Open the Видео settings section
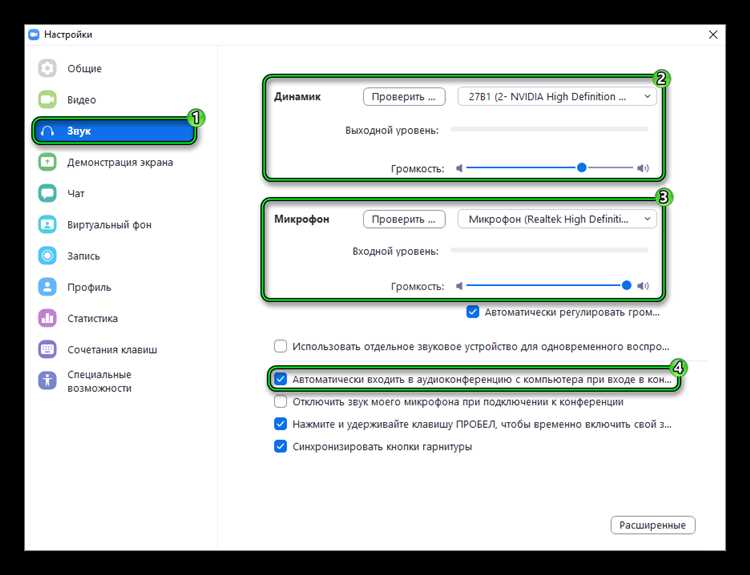750x575 pixels. pyautogui.click(x=81, y=100)
